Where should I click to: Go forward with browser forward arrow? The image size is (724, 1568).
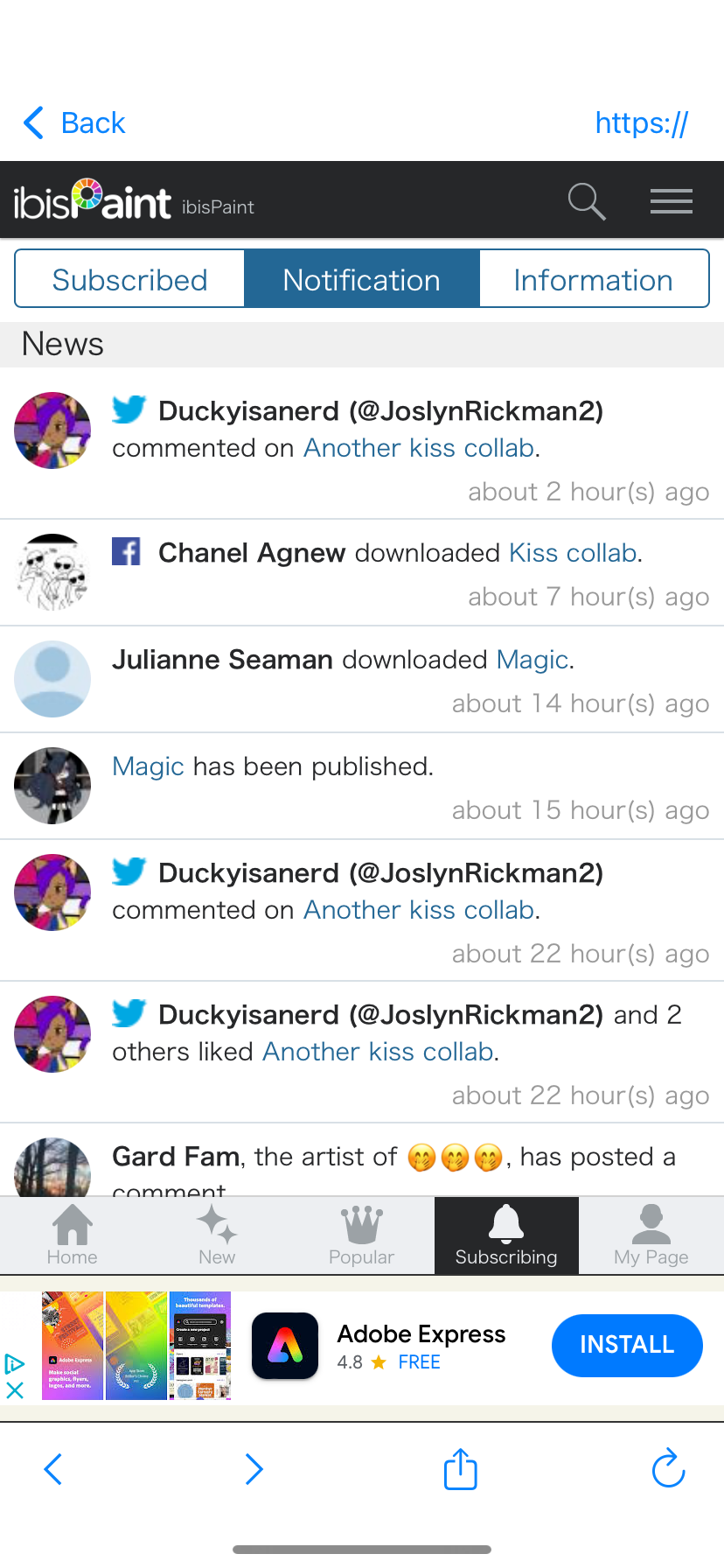254,1469
